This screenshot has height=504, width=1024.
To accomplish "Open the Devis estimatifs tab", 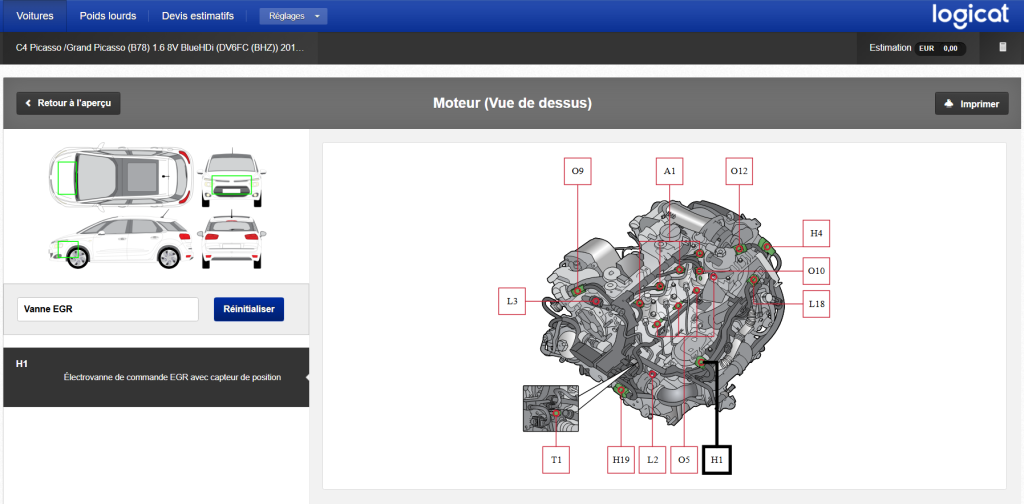I will (198, 16).
